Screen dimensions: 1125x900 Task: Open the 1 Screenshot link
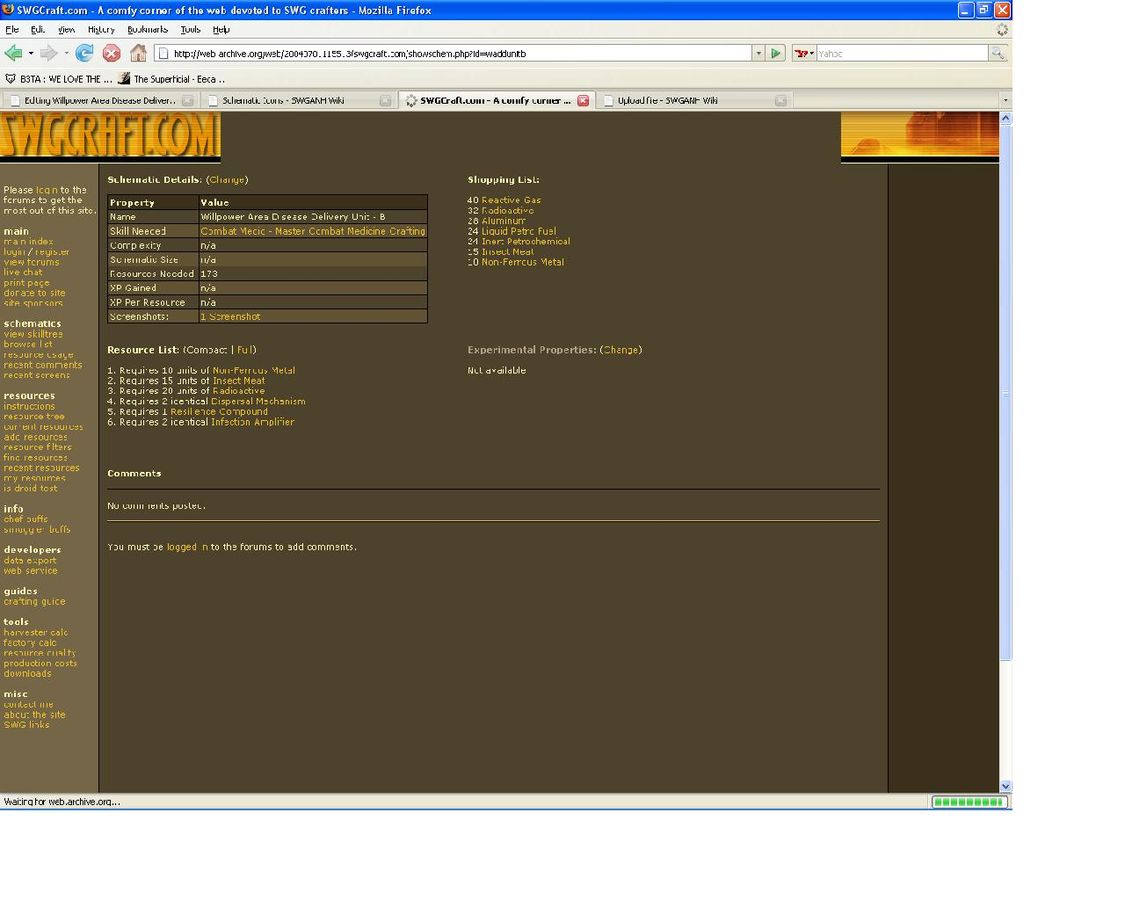click(230, 317)
